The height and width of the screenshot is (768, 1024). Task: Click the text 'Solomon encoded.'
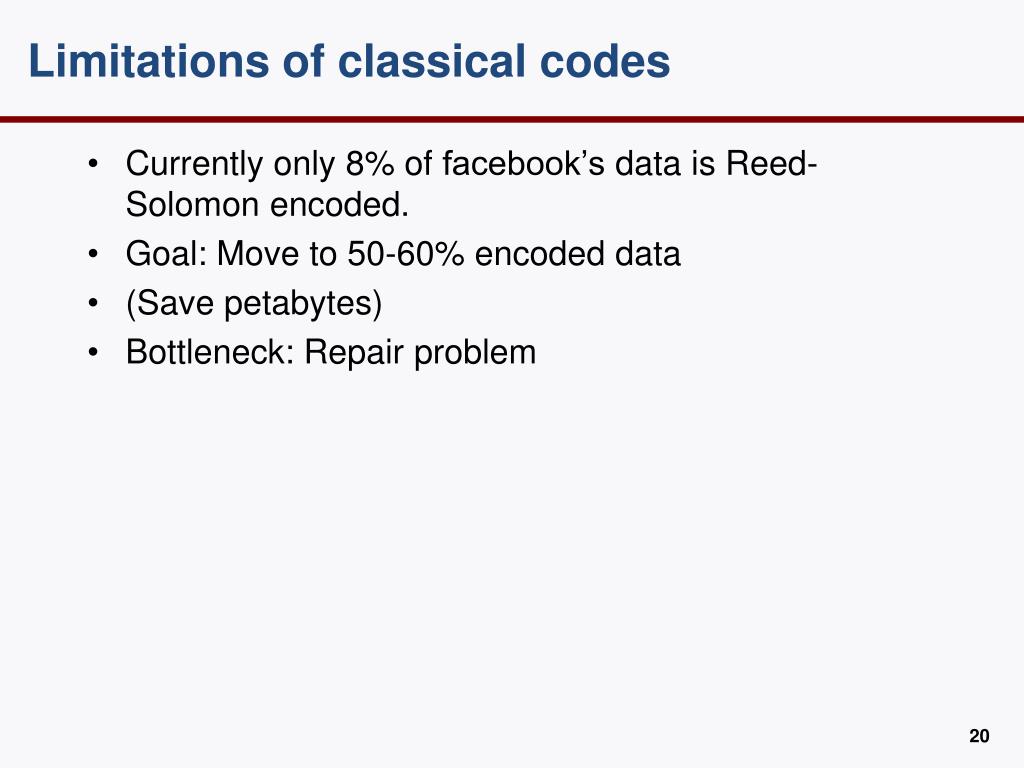coord(267,205)
